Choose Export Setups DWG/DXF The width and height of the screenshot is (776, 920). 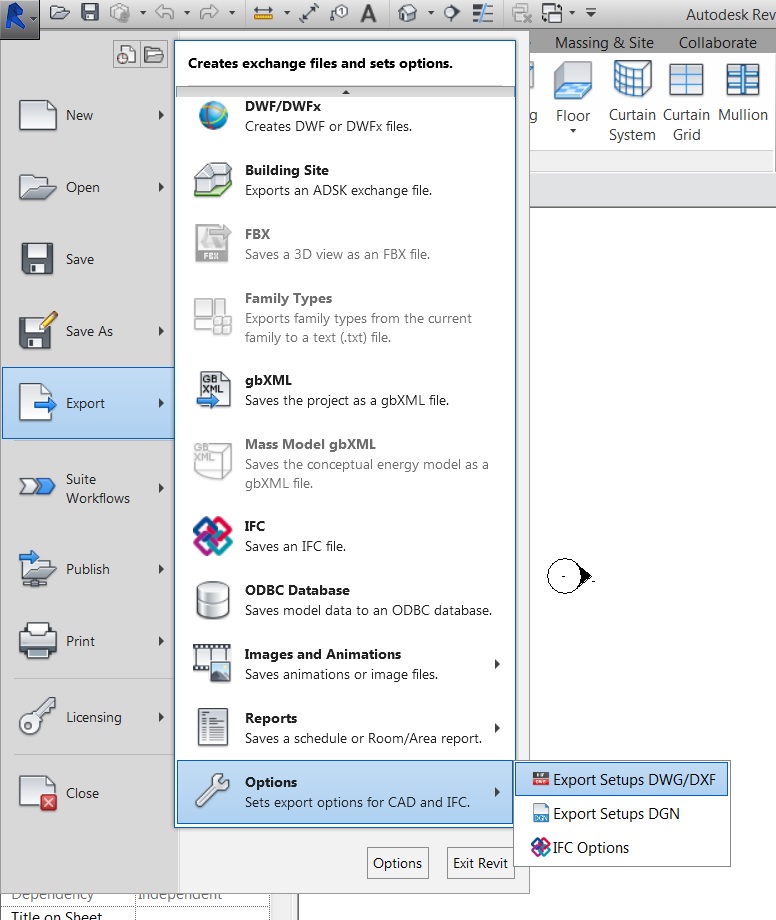621,779
